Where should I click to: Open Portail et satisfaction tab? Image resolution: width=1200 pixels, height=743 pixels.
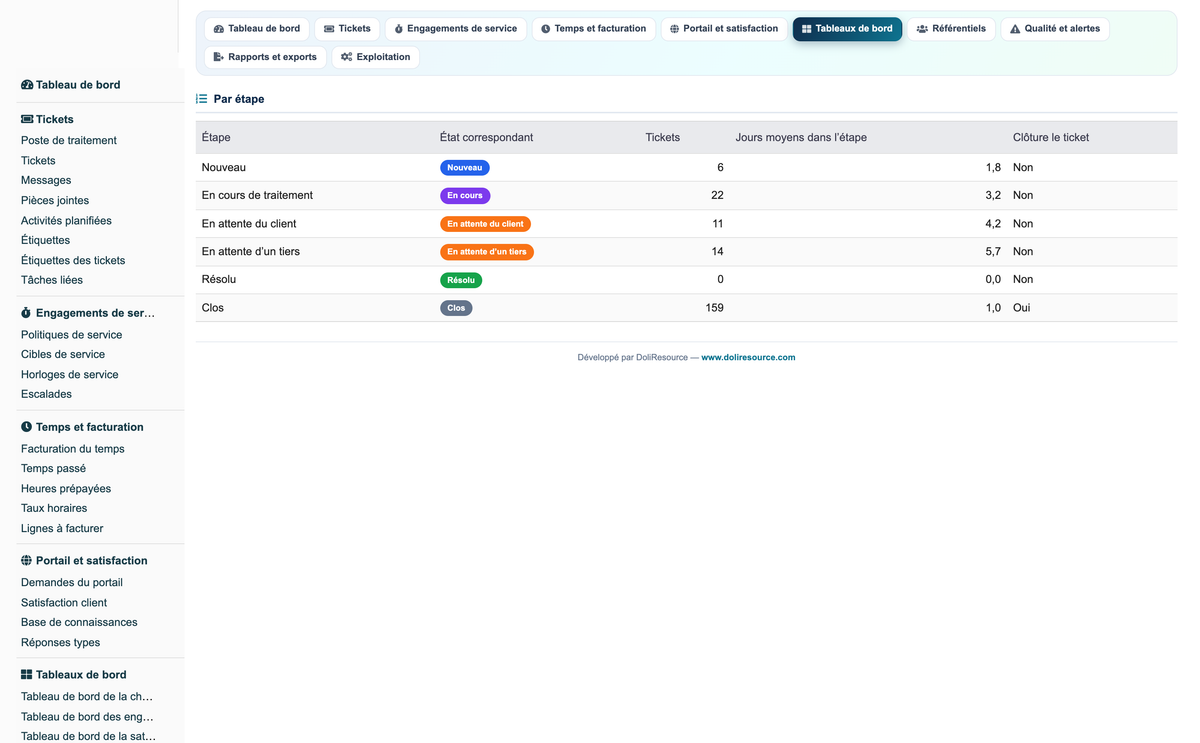(724, 29)
